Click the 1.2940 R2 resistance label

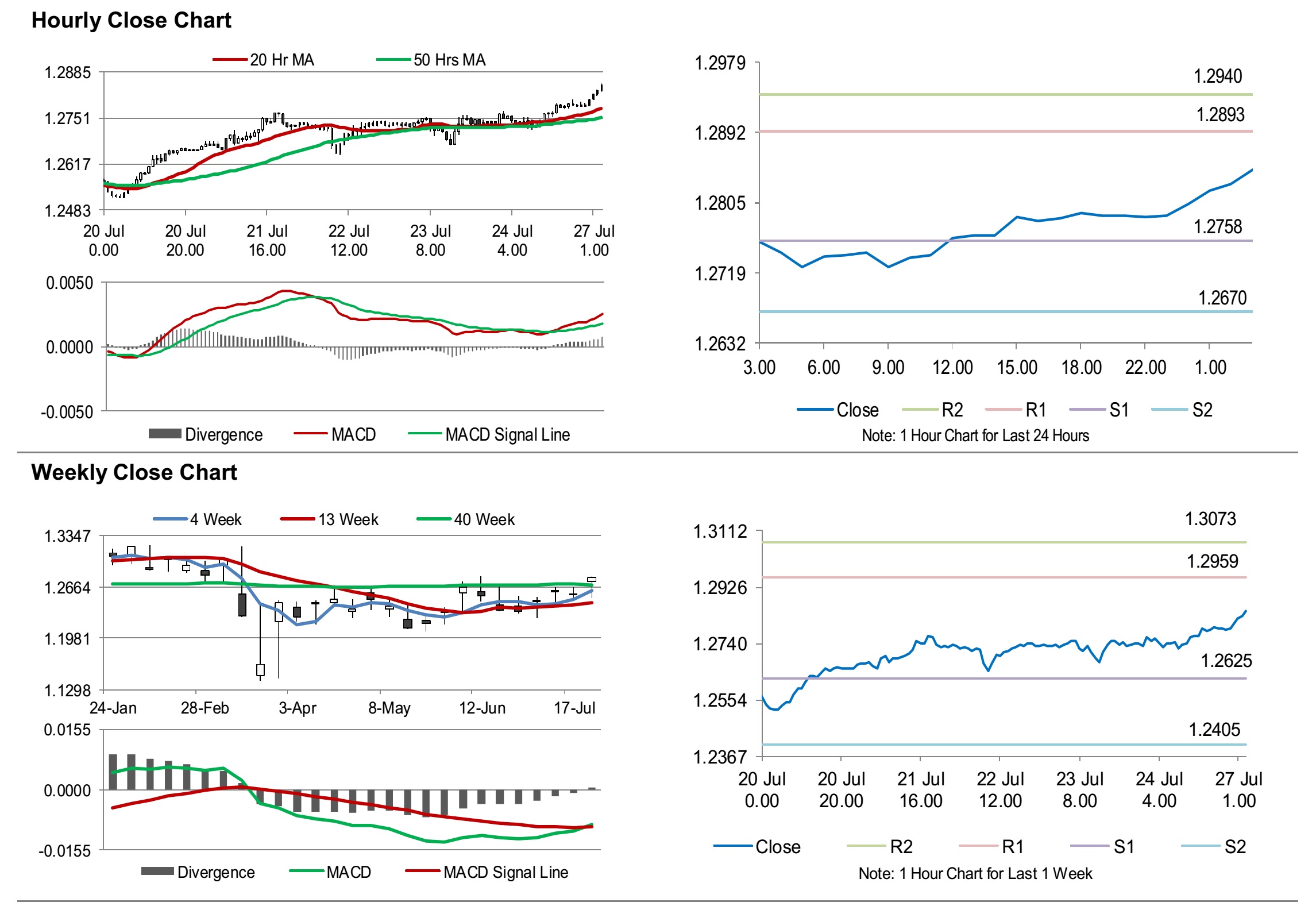pos(1217,76)
